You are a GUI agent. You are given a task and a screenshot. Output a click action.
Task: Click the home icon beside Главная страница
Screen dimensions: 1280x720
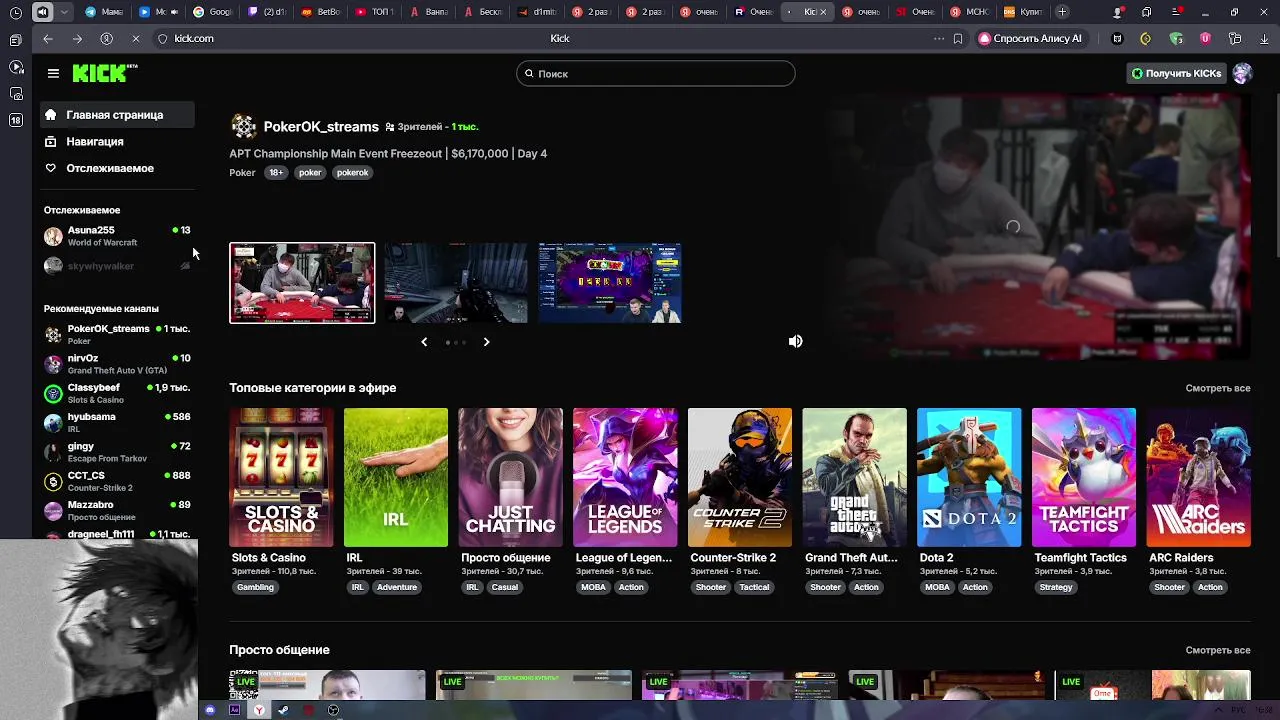(x=50, y=115)
